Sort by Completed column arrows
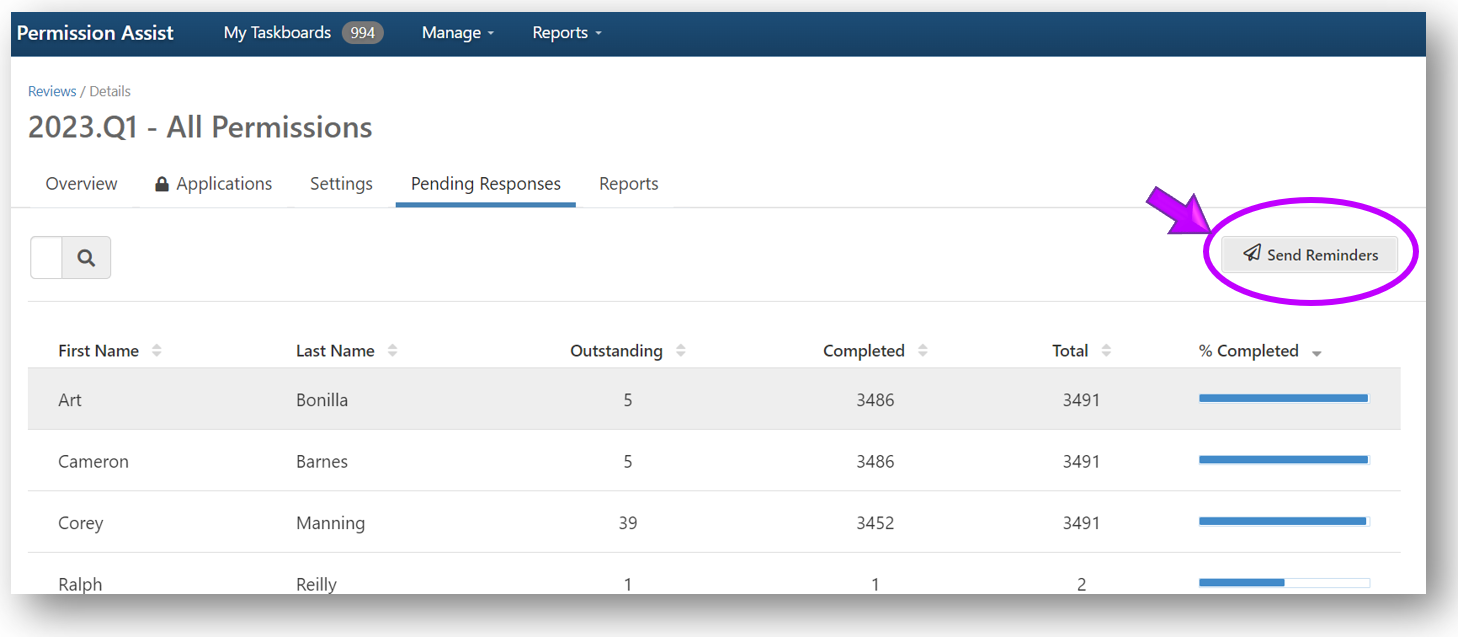The width and height of the screenshot is (1458, 637). (x=923, y=351)
